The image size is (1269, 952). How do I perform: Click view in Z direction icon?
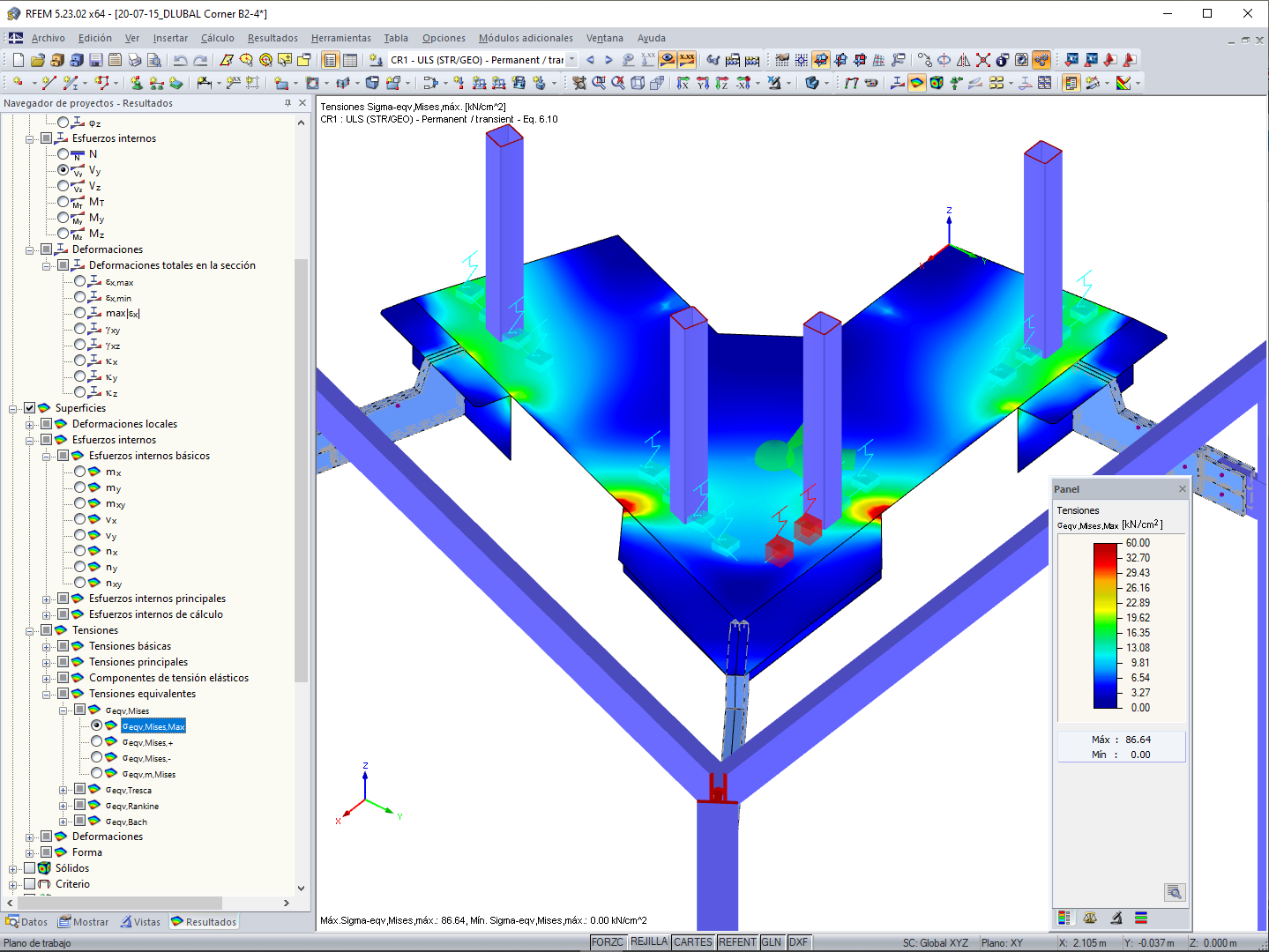point(722,83)
